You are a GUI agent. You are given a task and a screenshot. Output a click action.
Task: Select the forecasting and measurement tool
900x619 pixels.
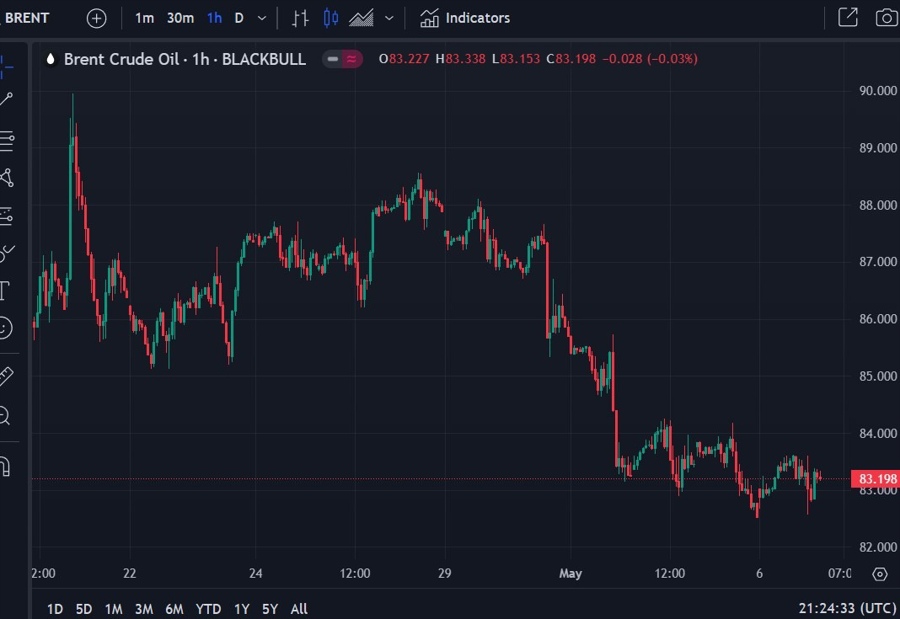[x=6, y=216]
